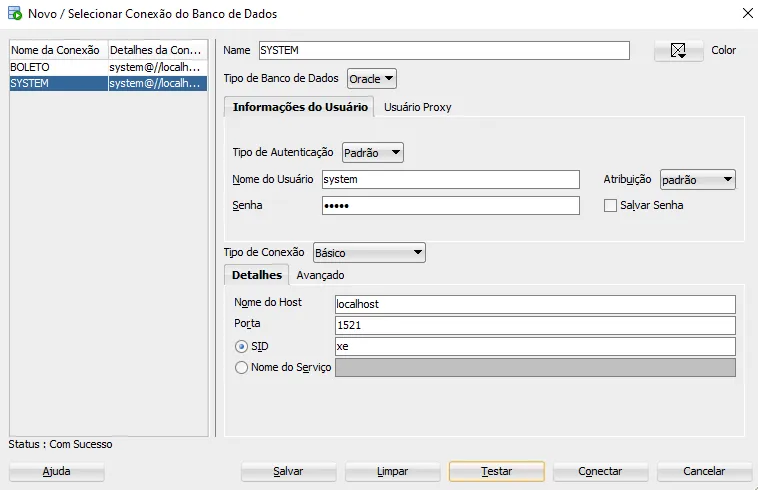
Task: Enable the Salvar Senha checkbox
Action: pyautogui.click(x=610, y=205)
